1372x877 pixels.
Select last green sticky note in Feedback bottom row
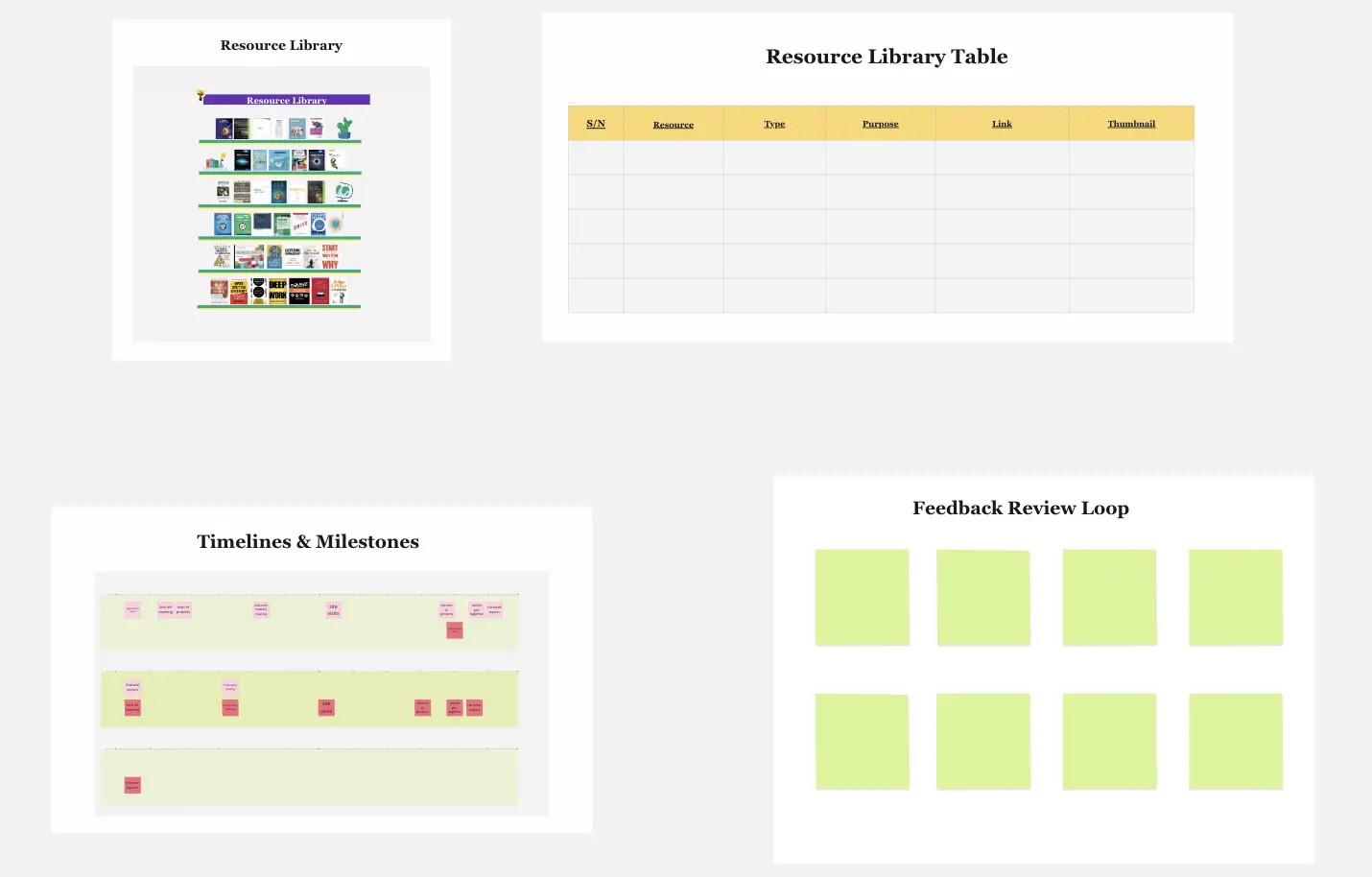coord(1236,742)
